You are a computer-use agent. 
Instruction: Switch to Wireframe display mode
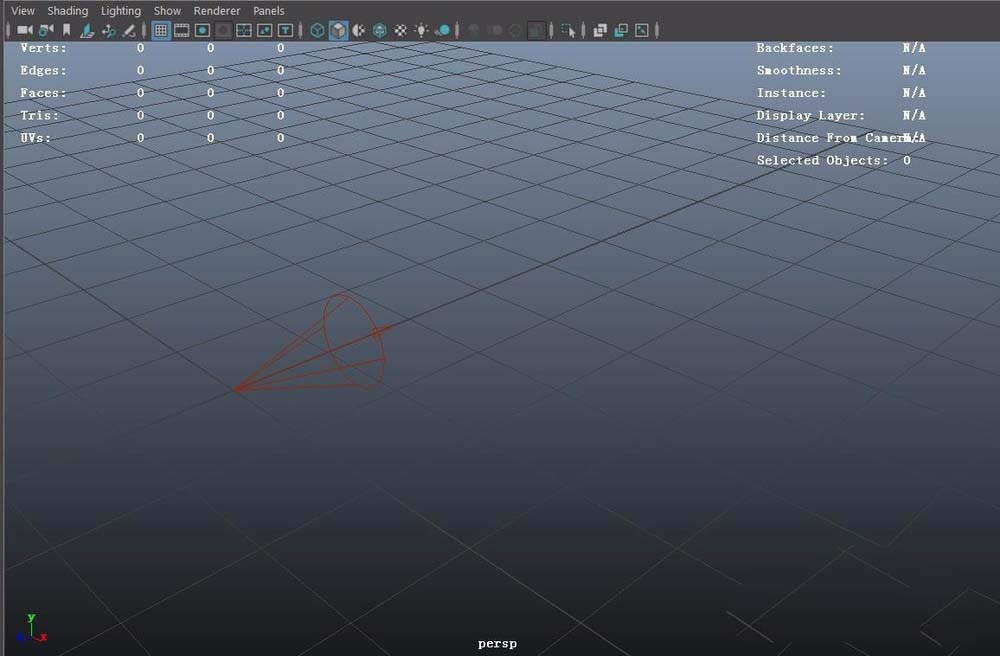point(317,30)
